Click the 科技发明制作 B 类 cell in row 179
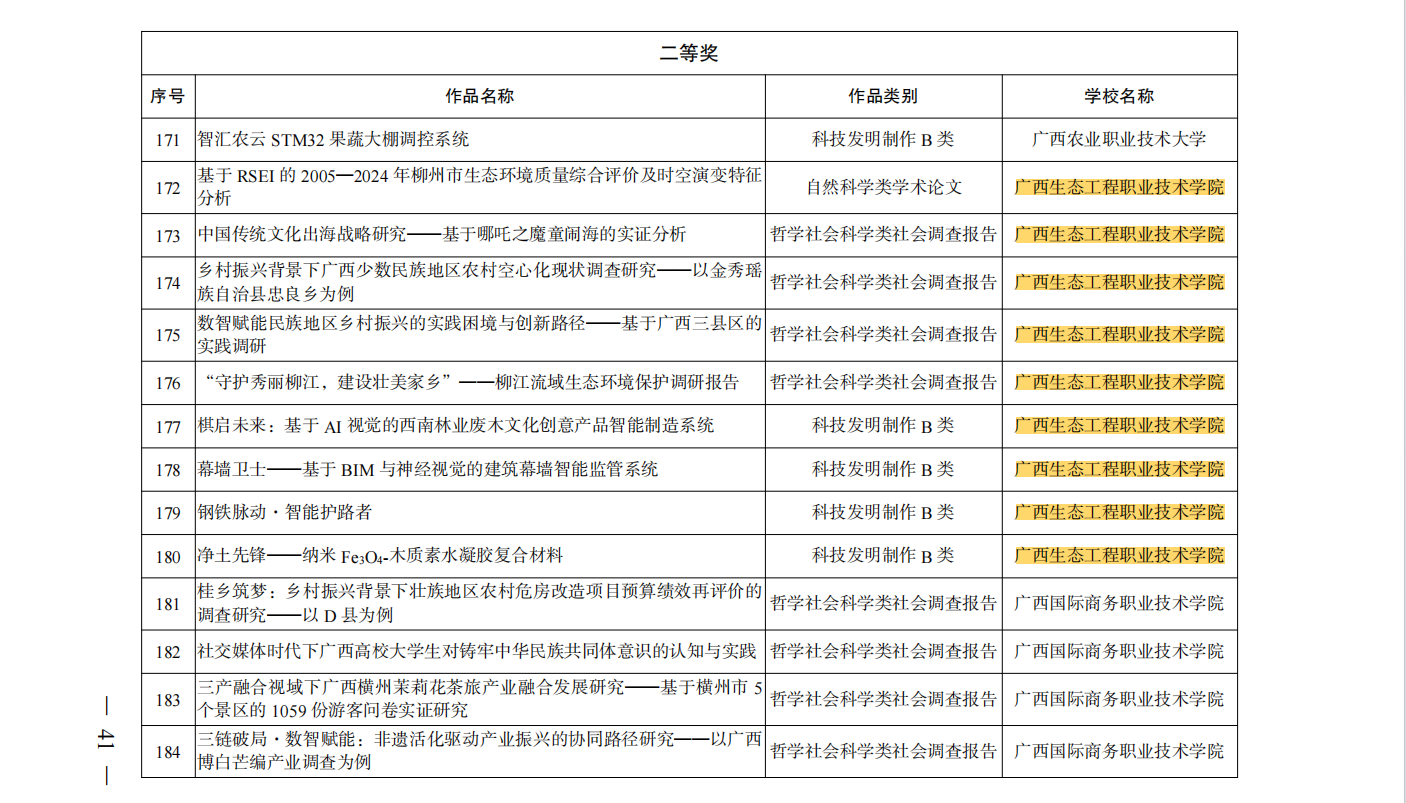Image resolution: width=1406 pixels, height=803 pixels. click(883, 513)
